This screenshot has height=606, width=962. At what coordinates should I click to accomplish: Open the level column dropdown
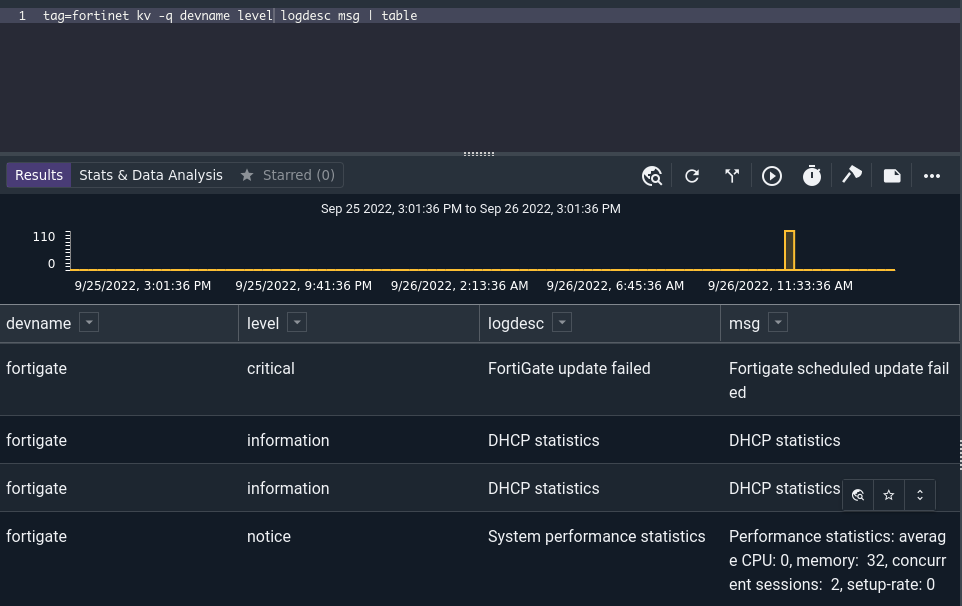297,322
